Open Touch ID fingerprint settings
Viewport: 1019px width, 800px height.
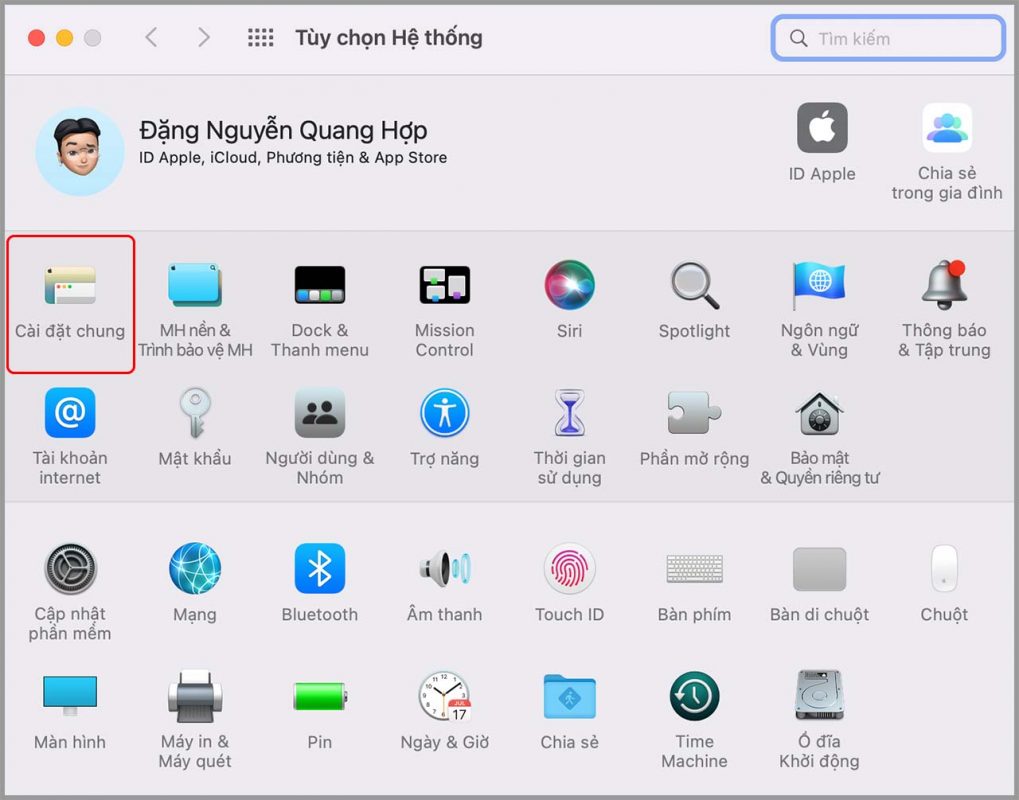[x=569, y=570]
